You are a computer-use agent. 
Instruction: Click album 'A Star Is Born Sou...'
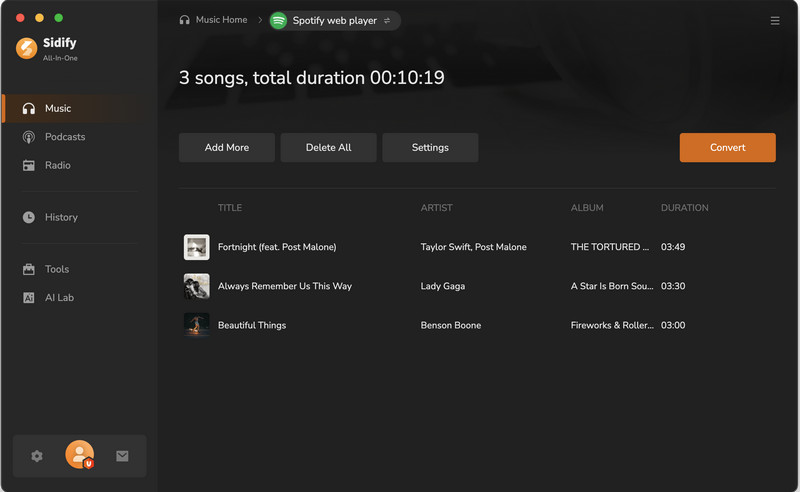(612, 286)
